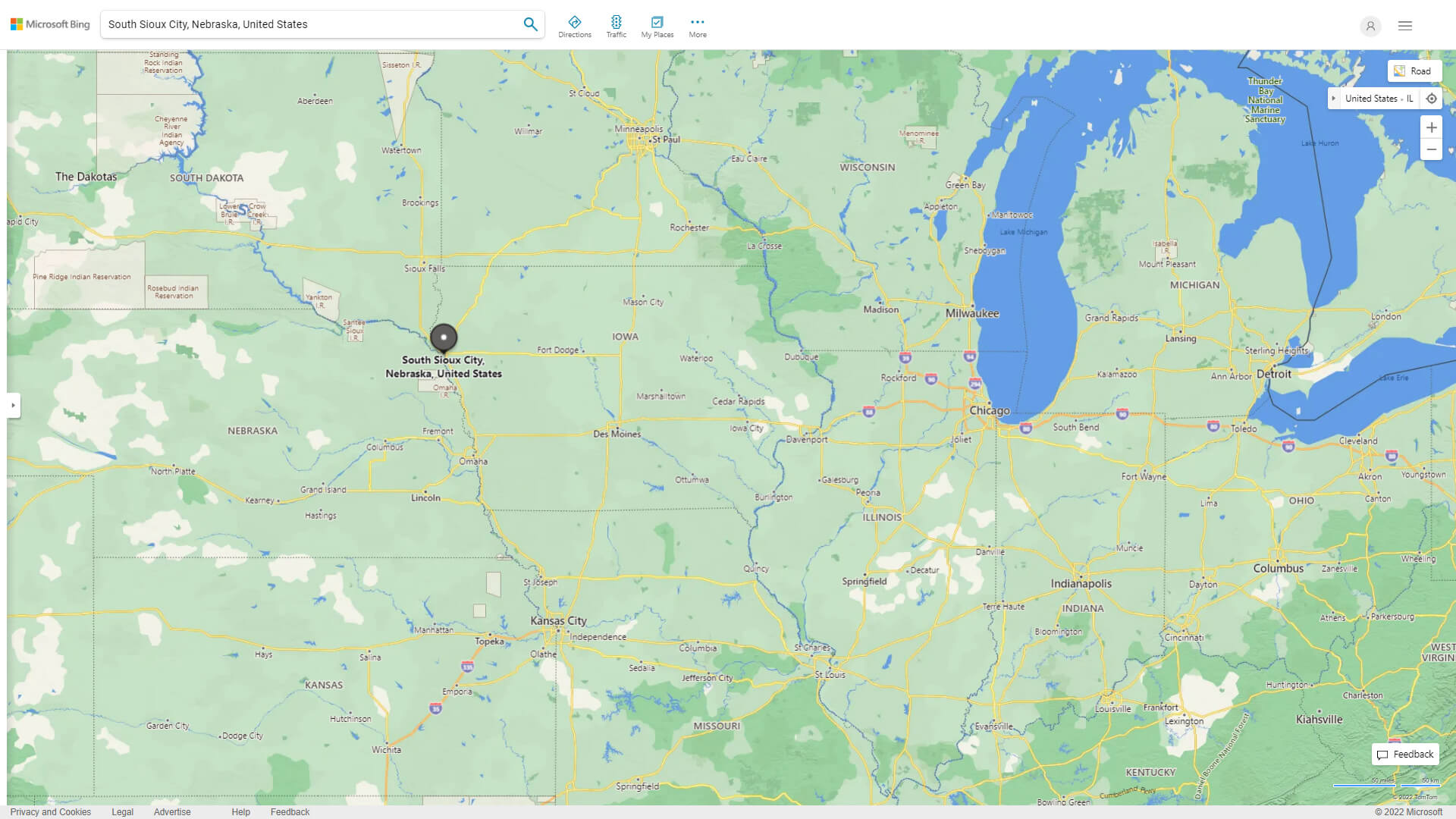Open the Legal link
The width and height of the screenshot is (1456, 819).
coord(122,811)
